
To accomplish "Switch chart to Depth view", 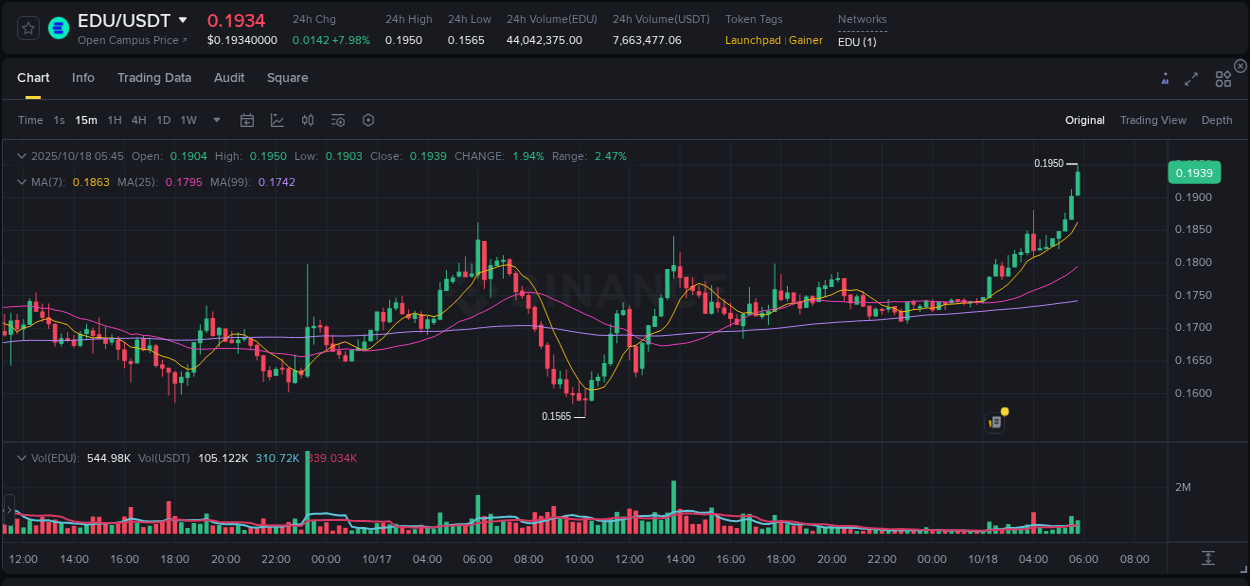I will (x=1216, y=120).
